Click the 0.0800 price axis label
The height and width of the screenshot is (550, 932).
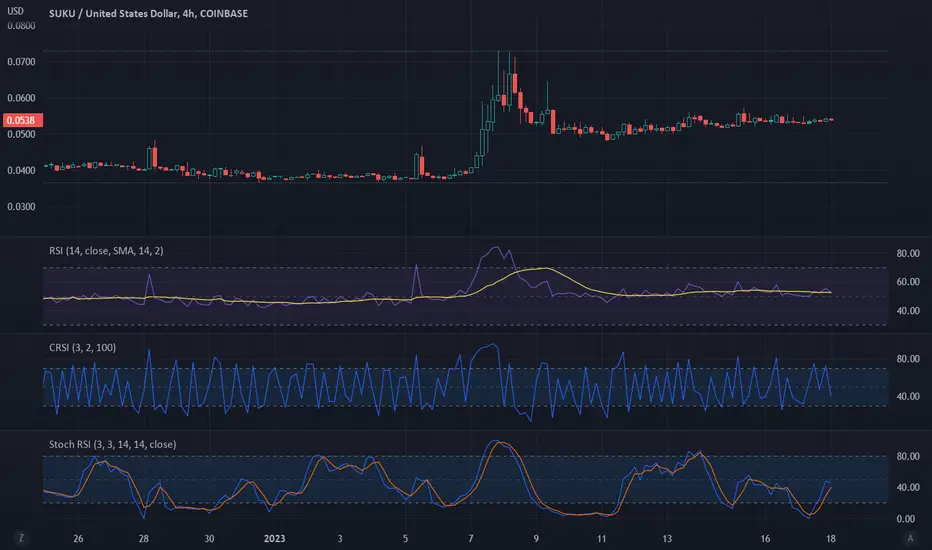(21, 26)
